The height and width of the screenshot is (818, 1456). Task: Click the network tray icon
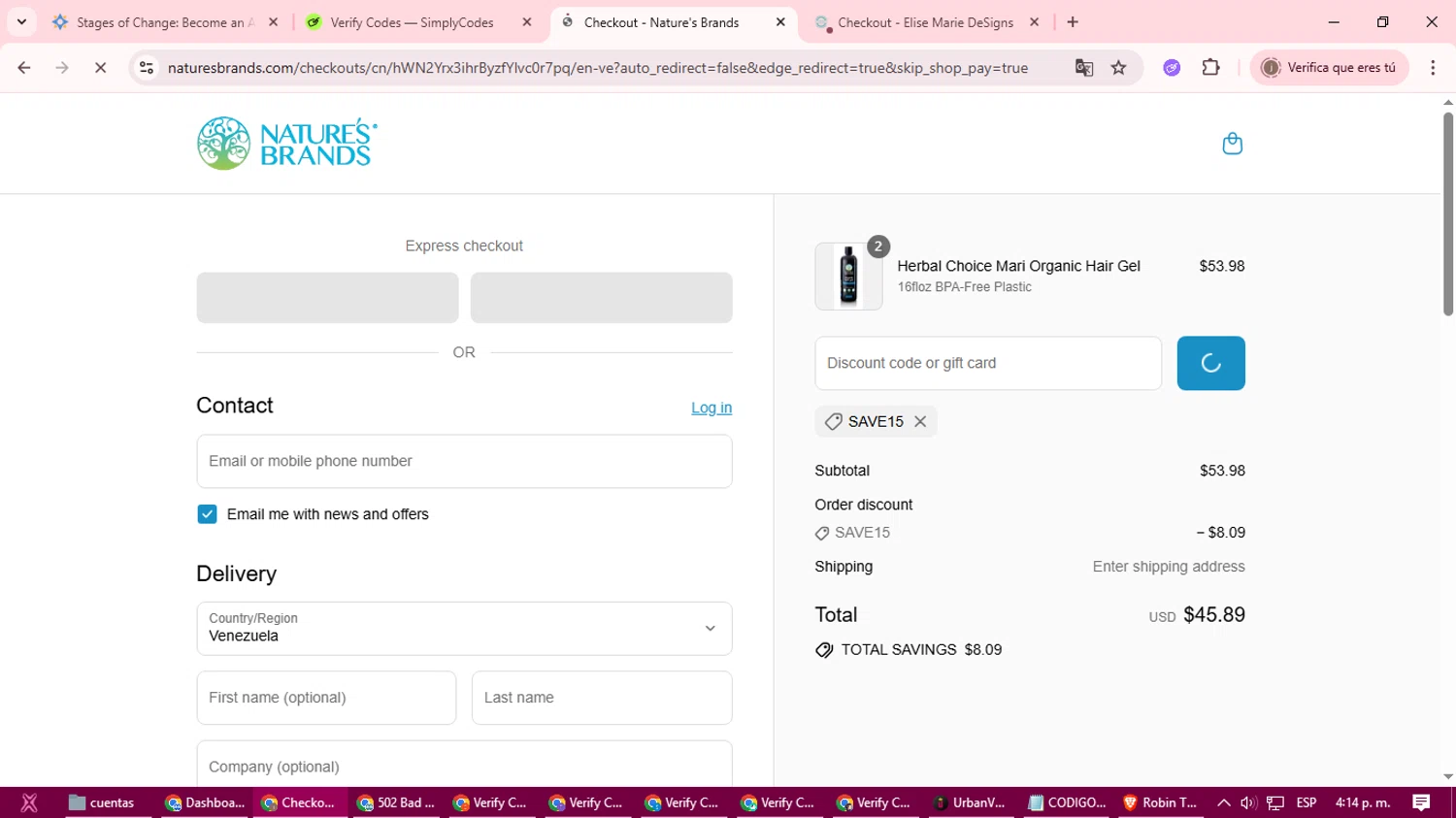pyautogui.click(x=1275, y=802)
